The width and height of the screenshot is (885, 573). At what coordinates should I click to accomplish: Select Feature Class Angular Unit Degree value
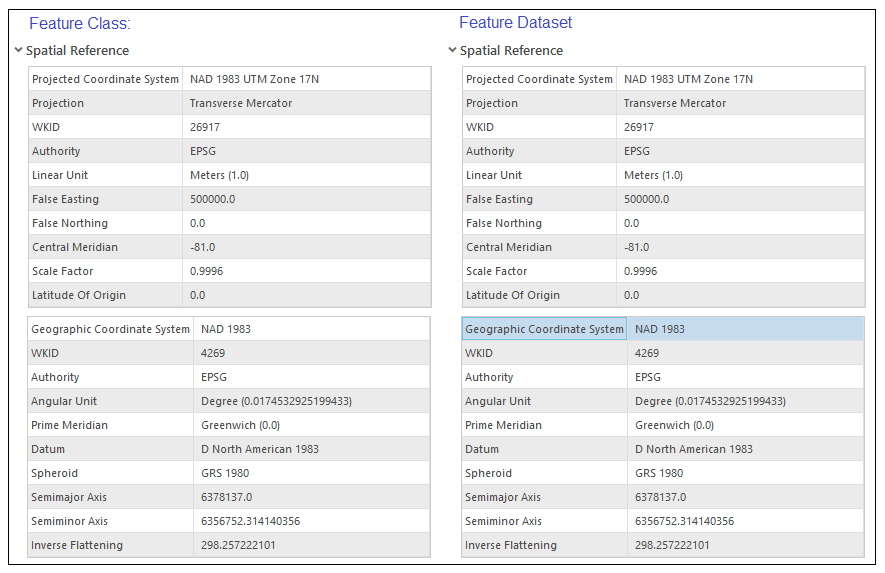click(276, 401)
